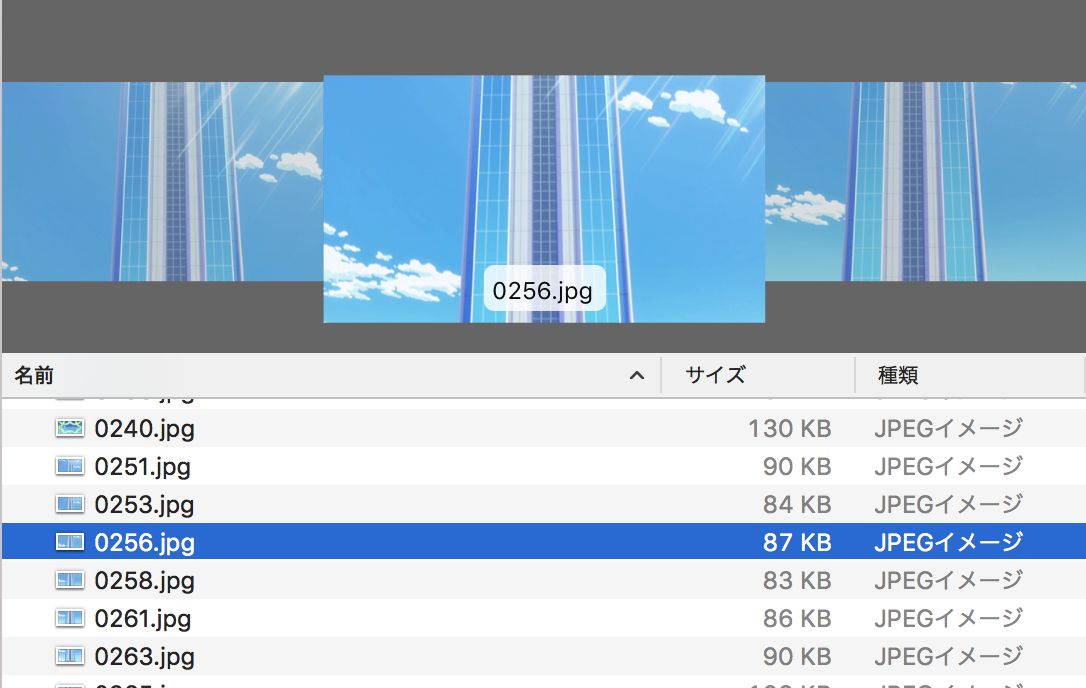
Task: Select the 0240.jpg file name text
Action: [x=144, y=429]
